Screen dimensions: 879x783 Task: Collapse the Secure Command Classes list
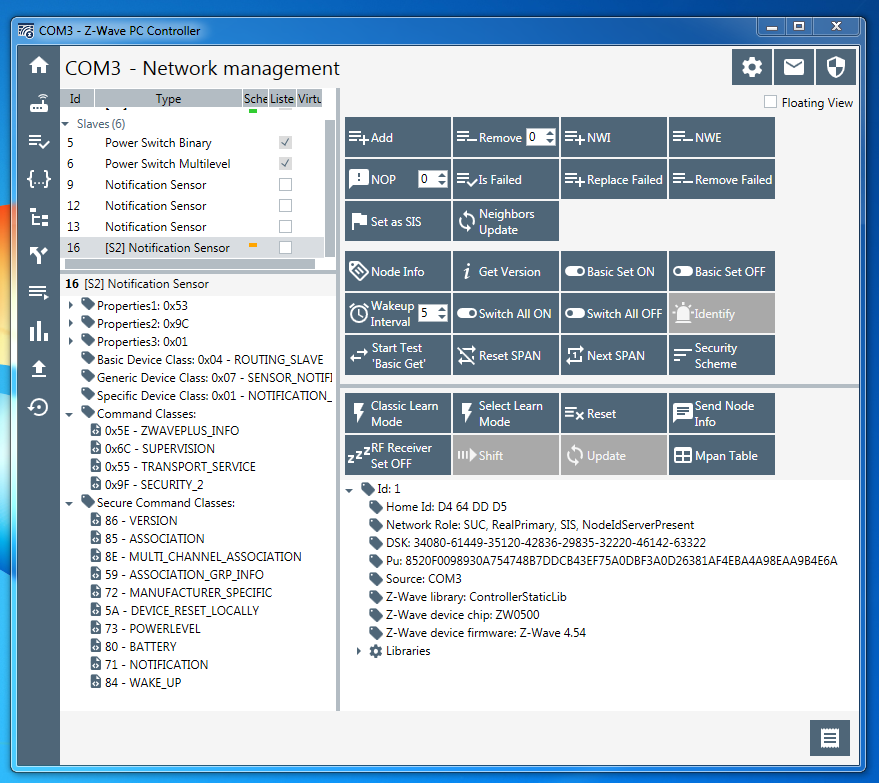click(71, 503)
